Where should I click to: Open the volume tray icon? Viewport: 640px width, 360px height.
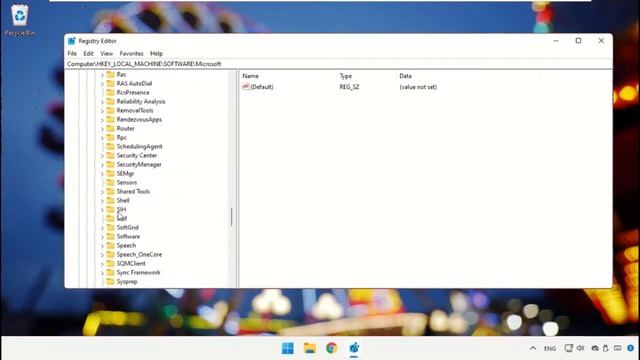(x=580, y=348)
